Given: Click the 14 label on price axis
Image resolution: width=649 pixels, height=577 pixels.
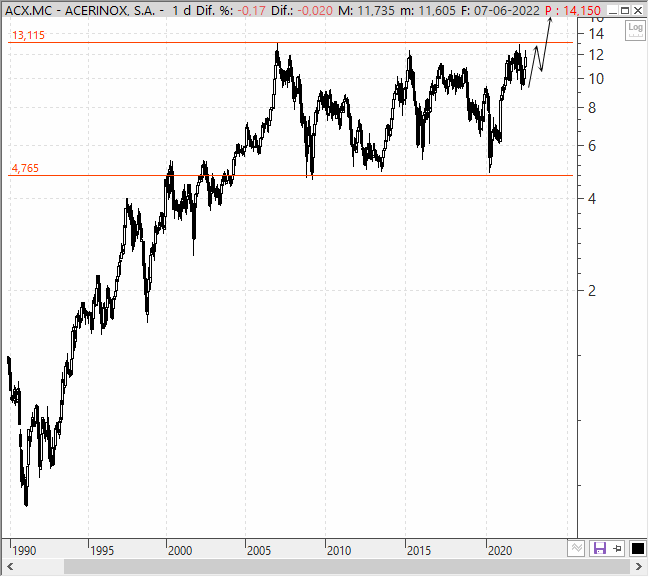Looking at the screenshot, I should point(596,34).
